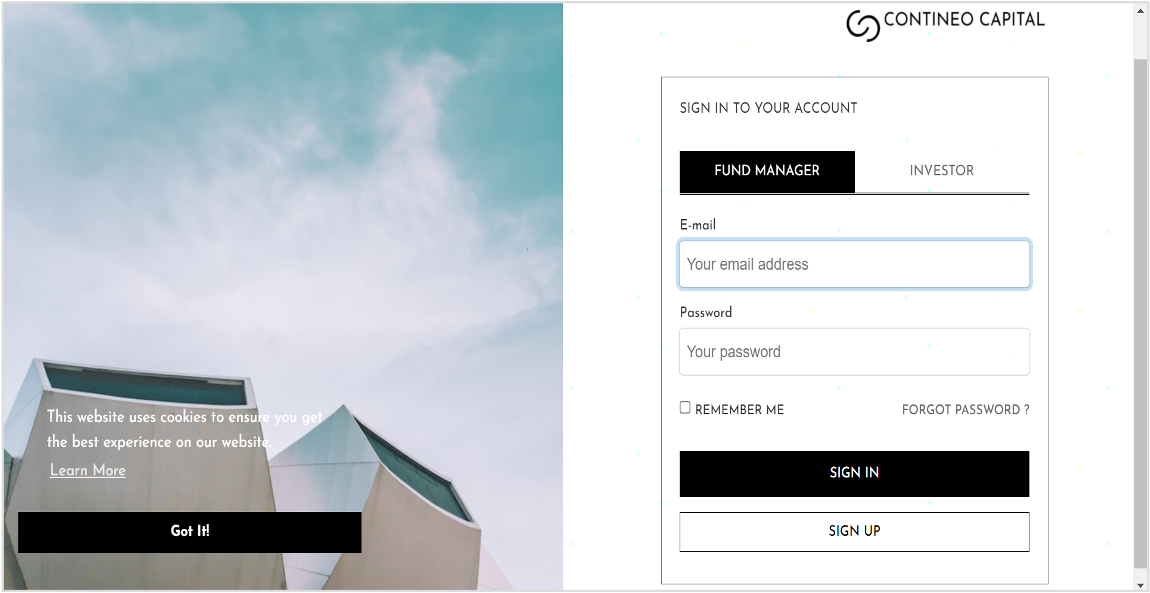The width and height of the screenshot is (1150, 593).
Task: Click the scrollbar down arrow
Action: click(1140, 585)
